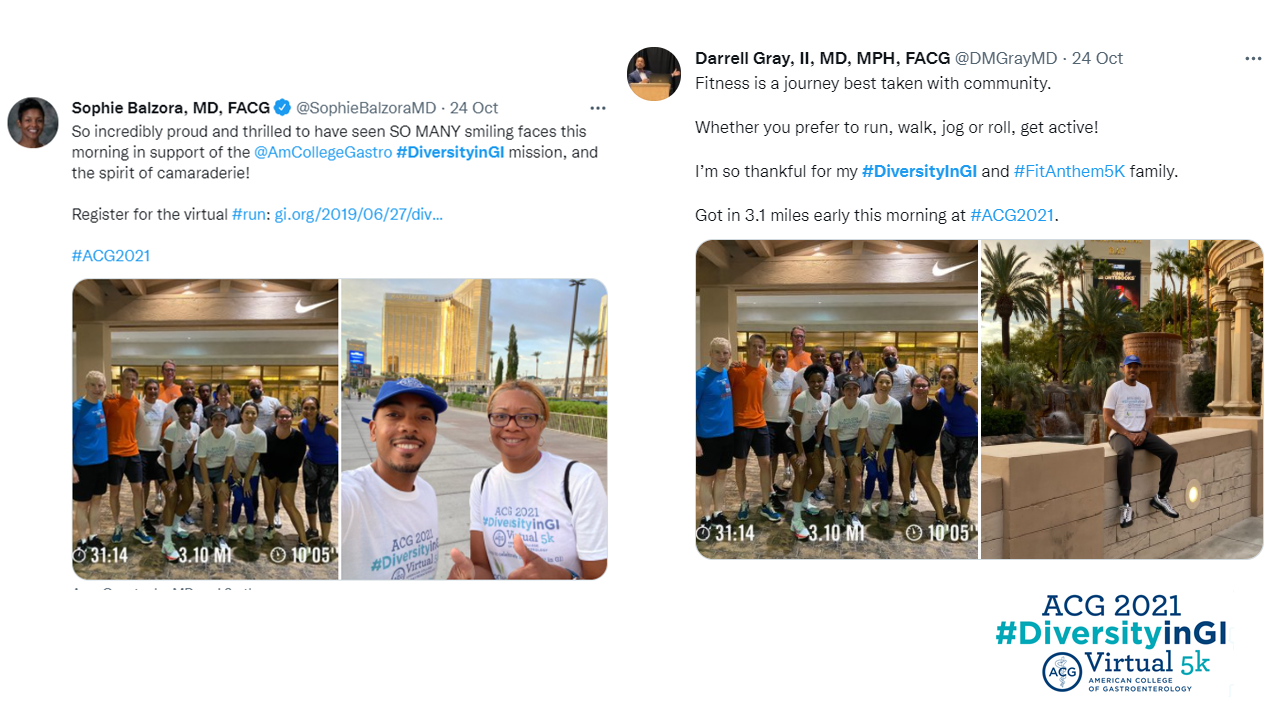Open Sophie's group run photo

point(205,429)
